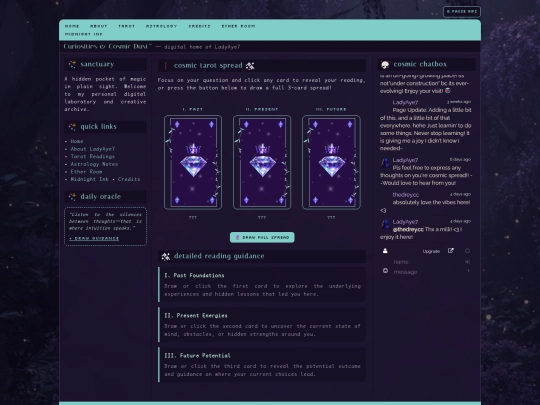Screen dimensions: 540x405
Task: Click 'Page Update' chat message text
Action: pyautogui.click(x=426, y=129)
